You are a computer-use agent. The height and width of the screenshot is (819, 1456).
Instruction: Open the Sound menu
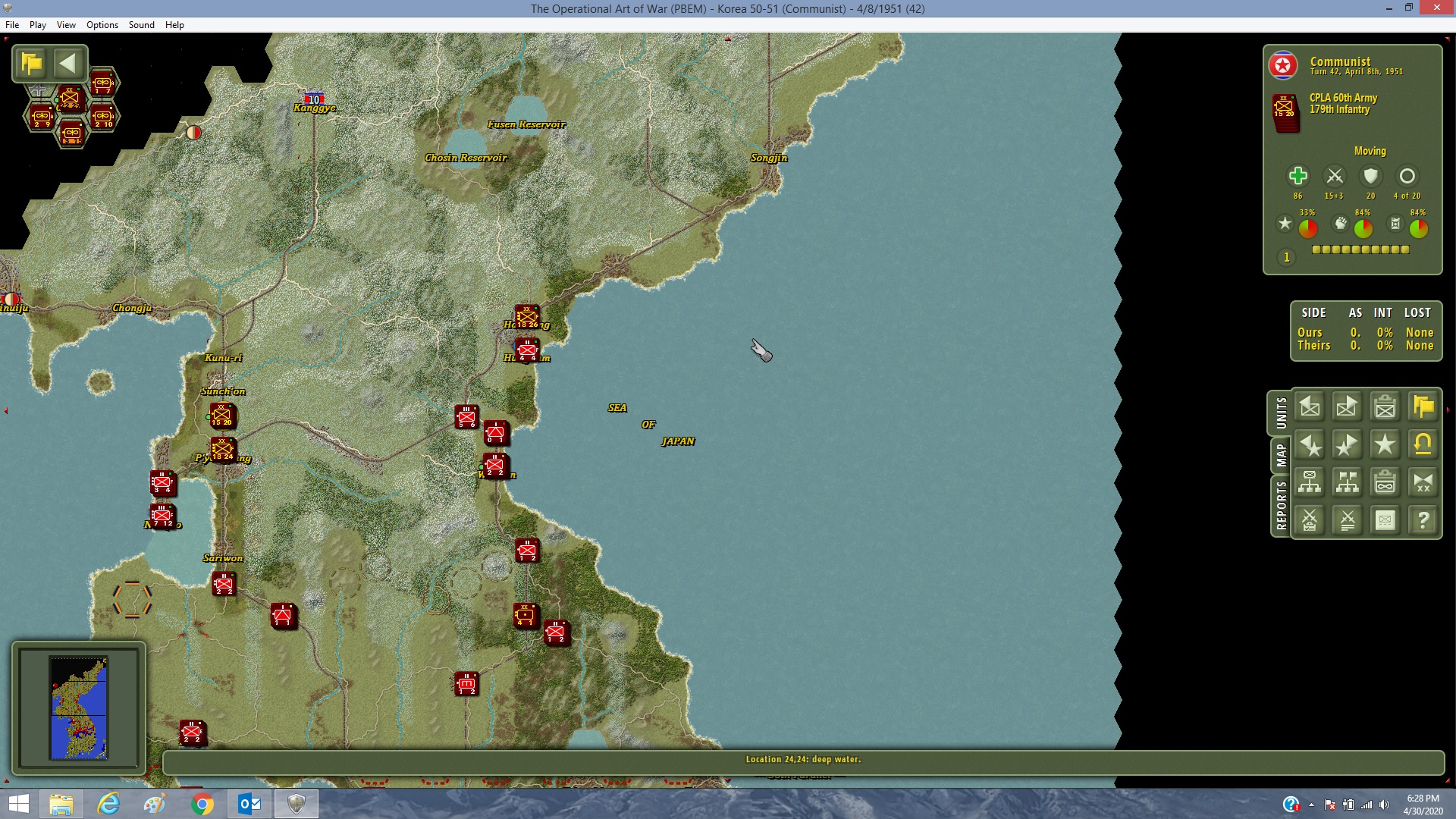tap(142, 25)
